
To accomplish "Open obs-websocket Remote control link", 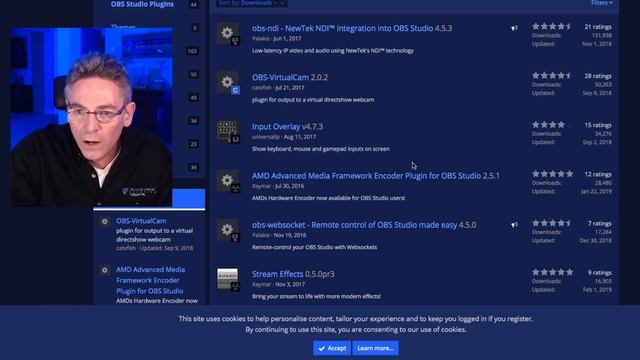I will point(354,225).
